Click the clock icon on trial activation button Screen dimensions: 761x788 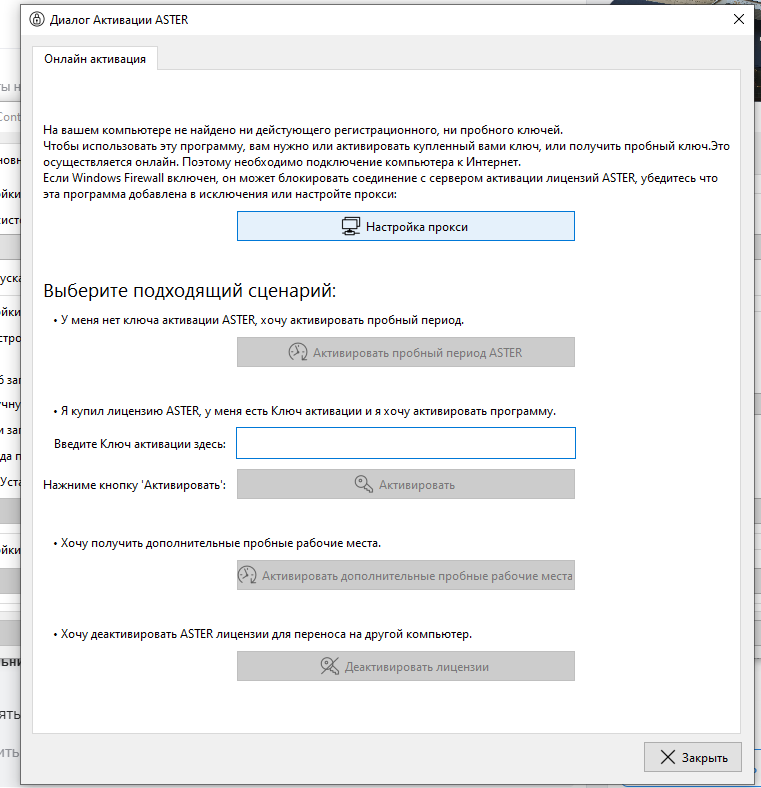click(298, 352)
